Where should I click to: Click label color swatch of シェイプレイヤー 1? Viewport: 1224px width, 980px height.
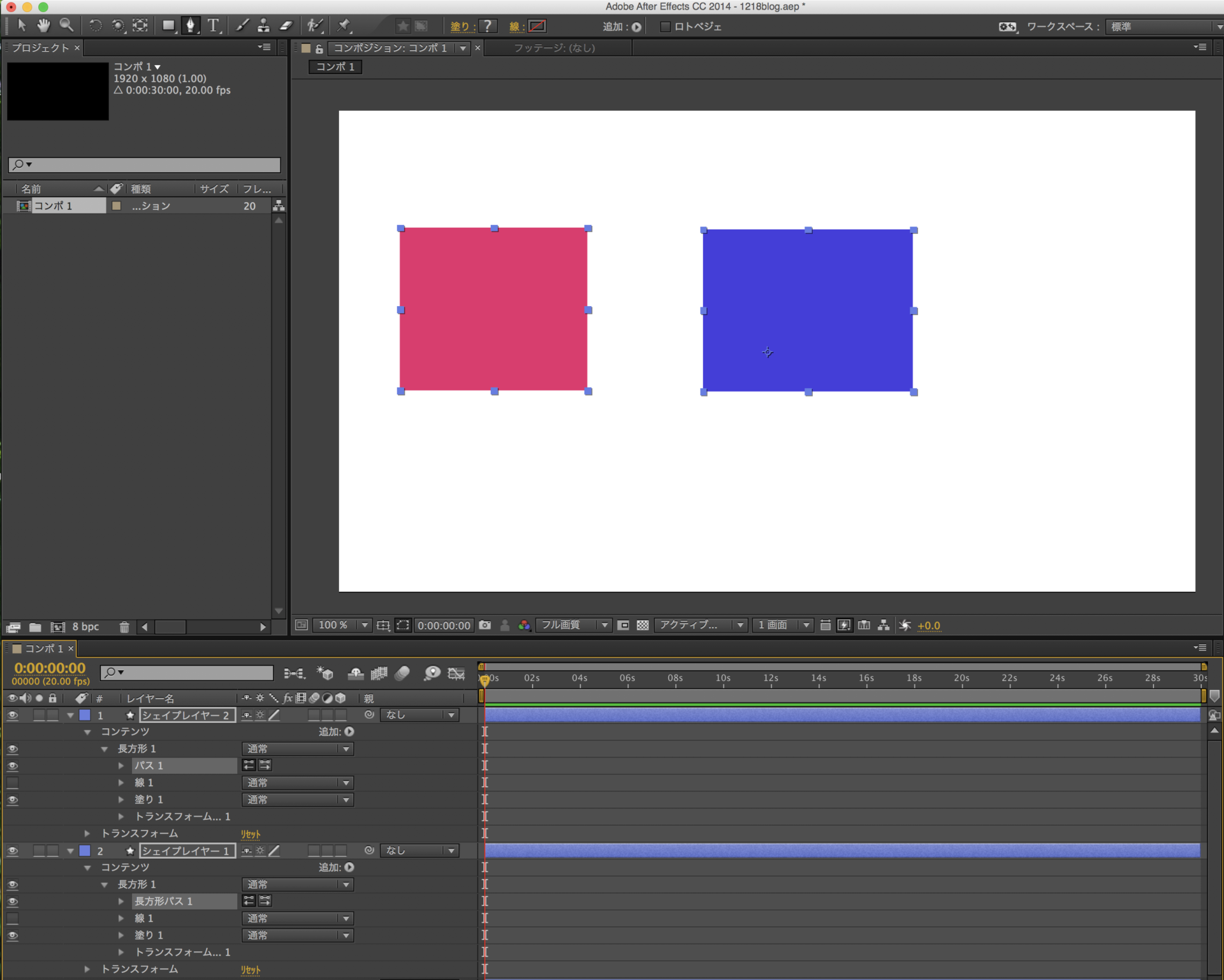pyautogui.click(x=85, y=851)
